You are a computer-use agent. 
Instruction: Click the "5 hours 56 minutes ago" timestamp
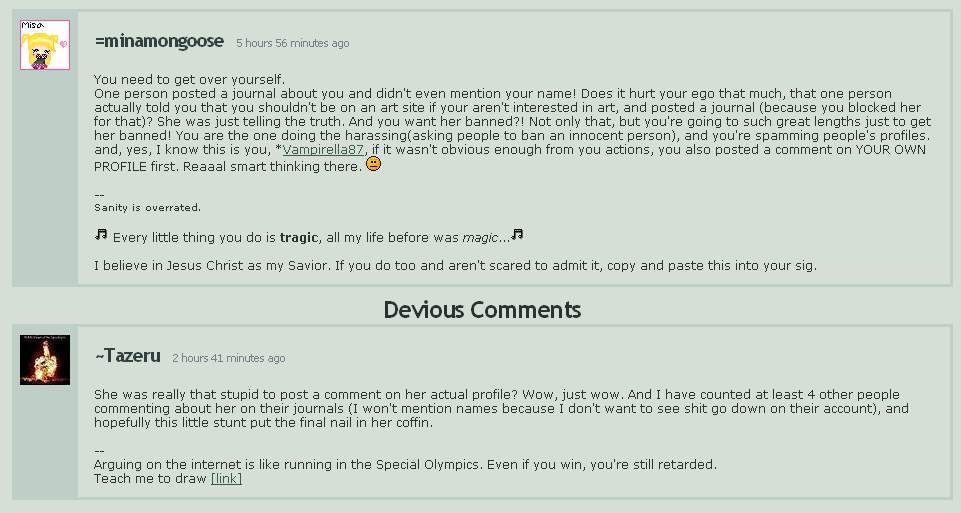pyautogui.click(x=292, y=44)
